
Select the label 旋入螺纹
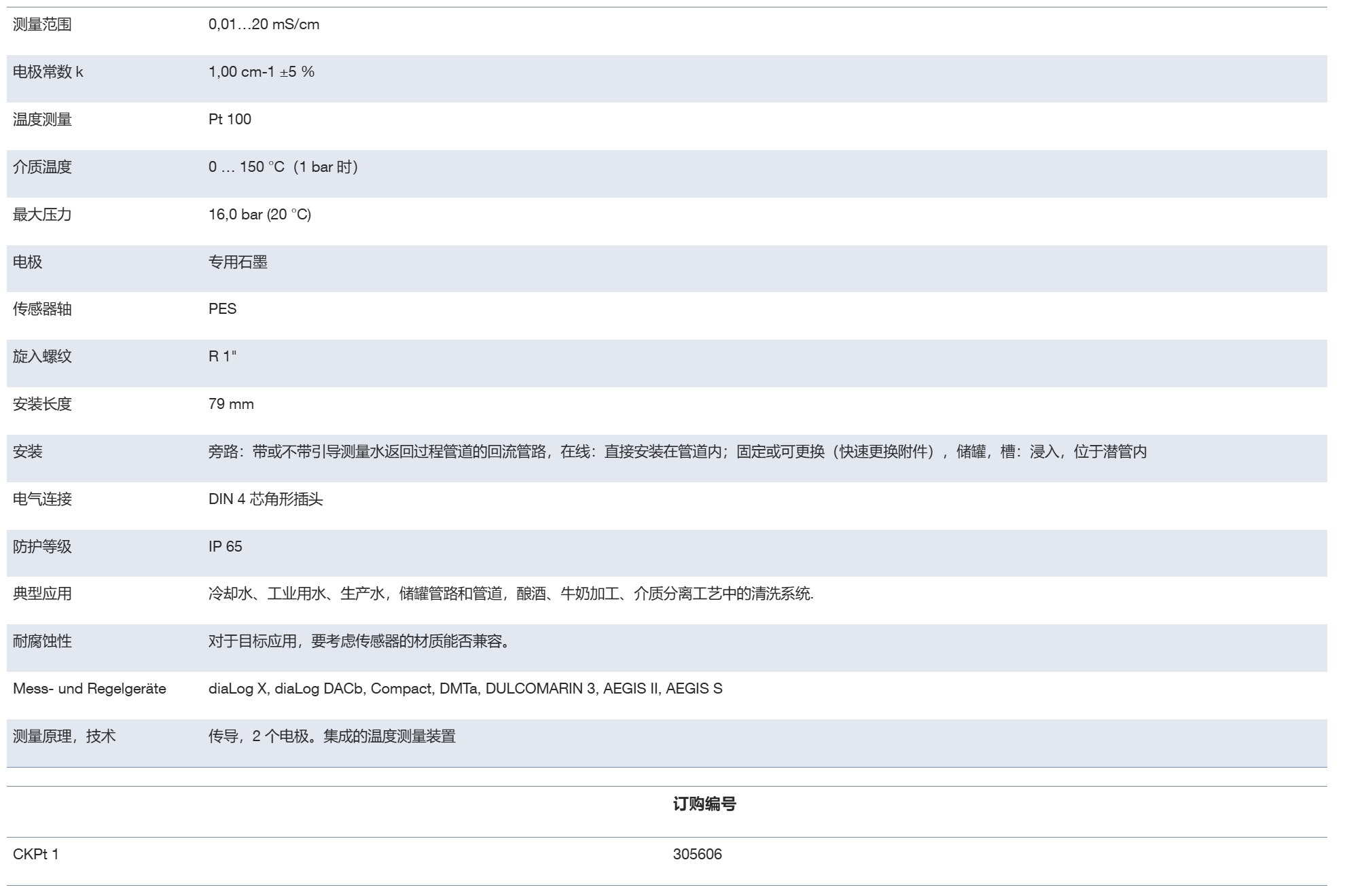[x=42, y=357]
